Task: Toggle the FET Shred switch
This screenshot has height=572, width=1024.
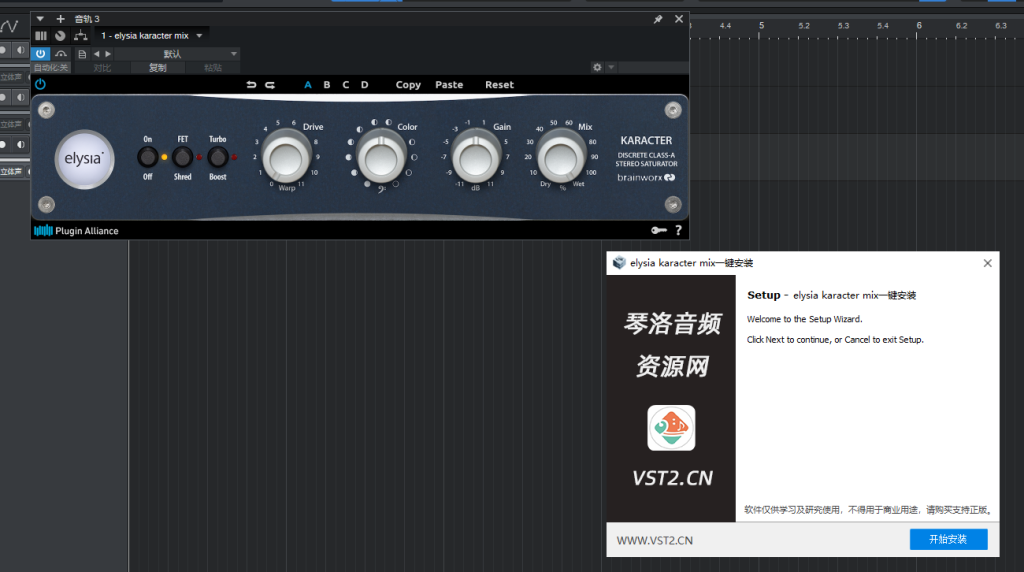Action: coord(182,157)
